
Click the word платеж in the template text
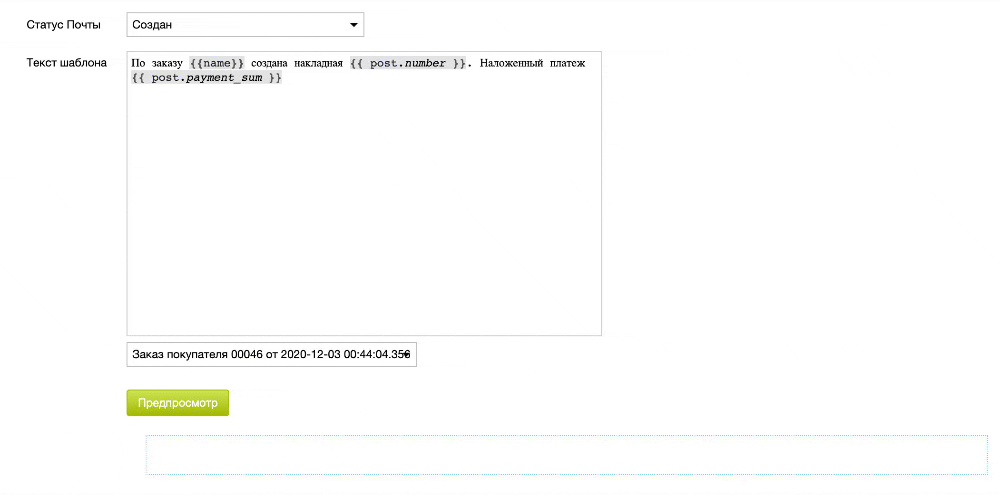tap(572, 63)
